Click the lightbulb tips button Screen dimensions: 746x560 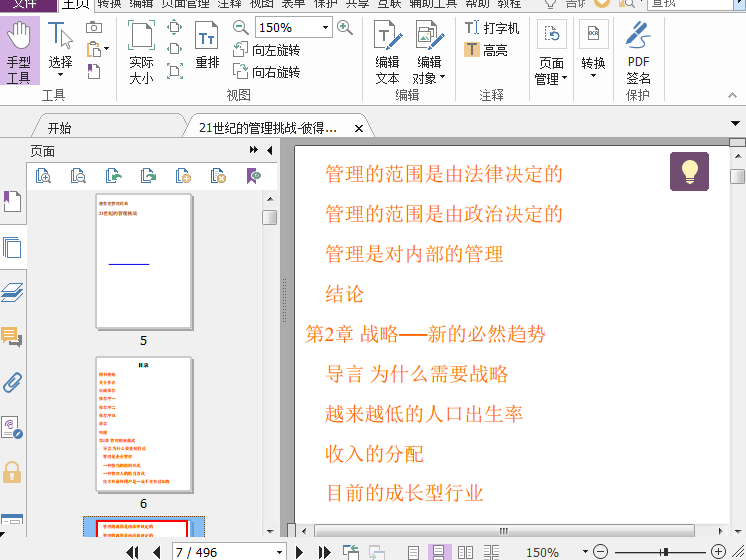coord(689,171)
